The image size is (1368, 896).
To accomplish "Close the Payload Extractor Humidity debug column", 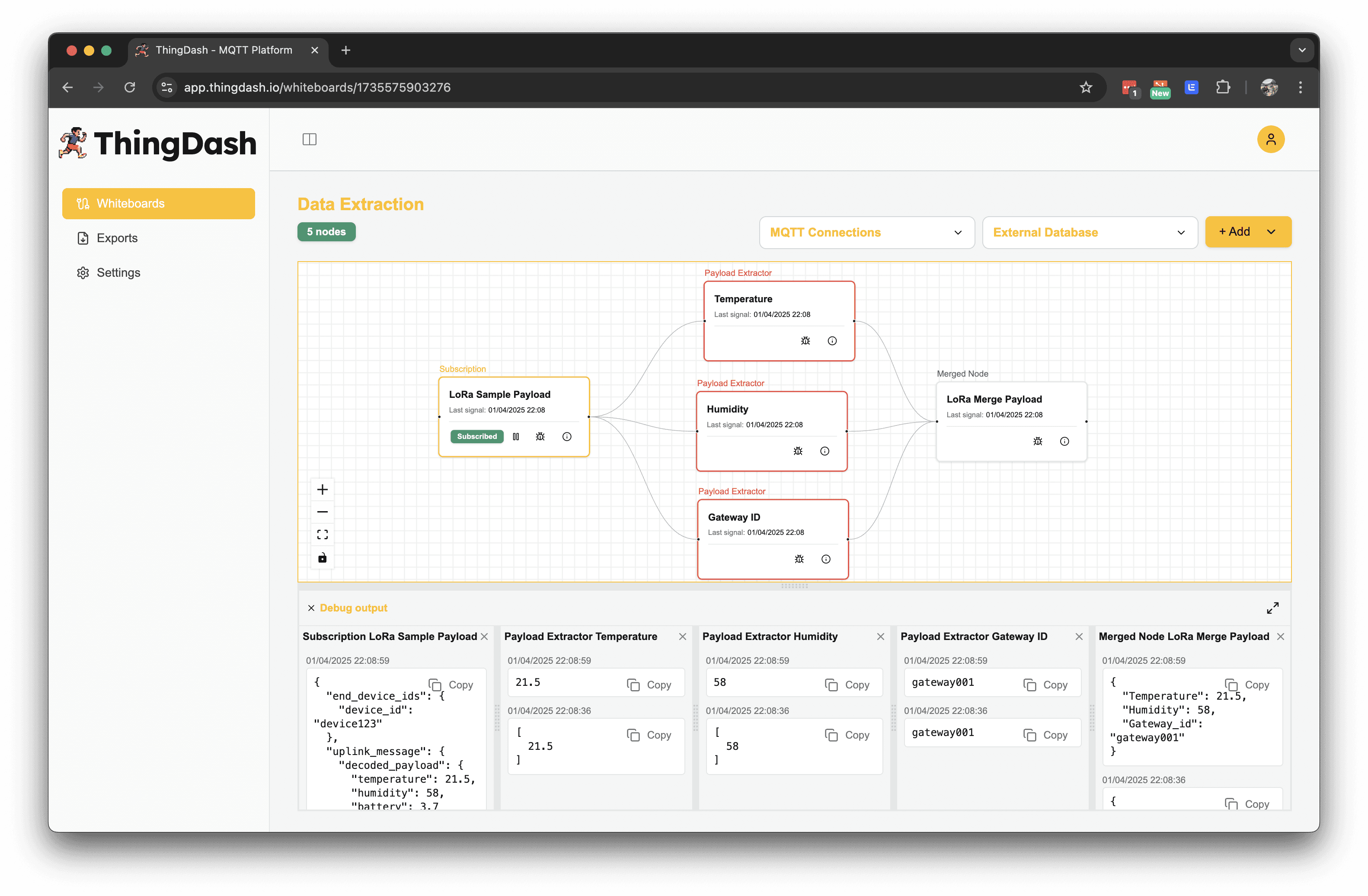I will pos(880,637).
